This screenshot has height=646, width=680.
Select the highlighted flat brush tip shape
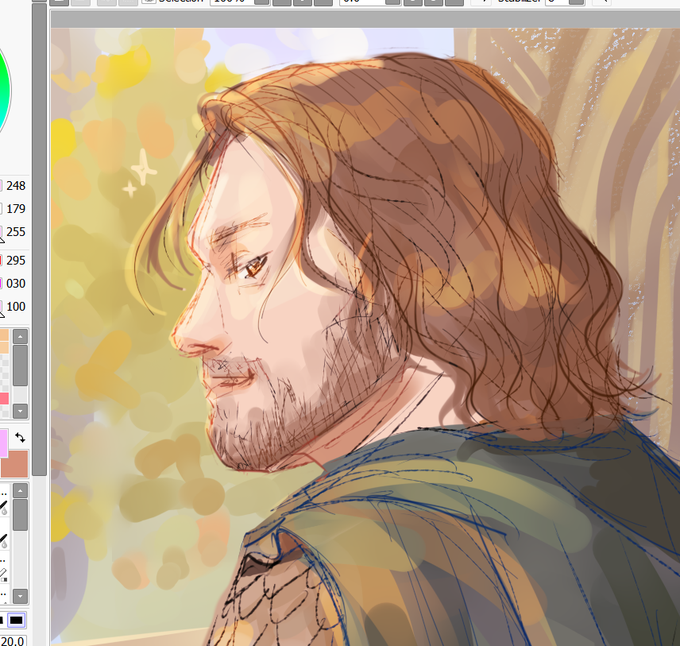(16, 620)
